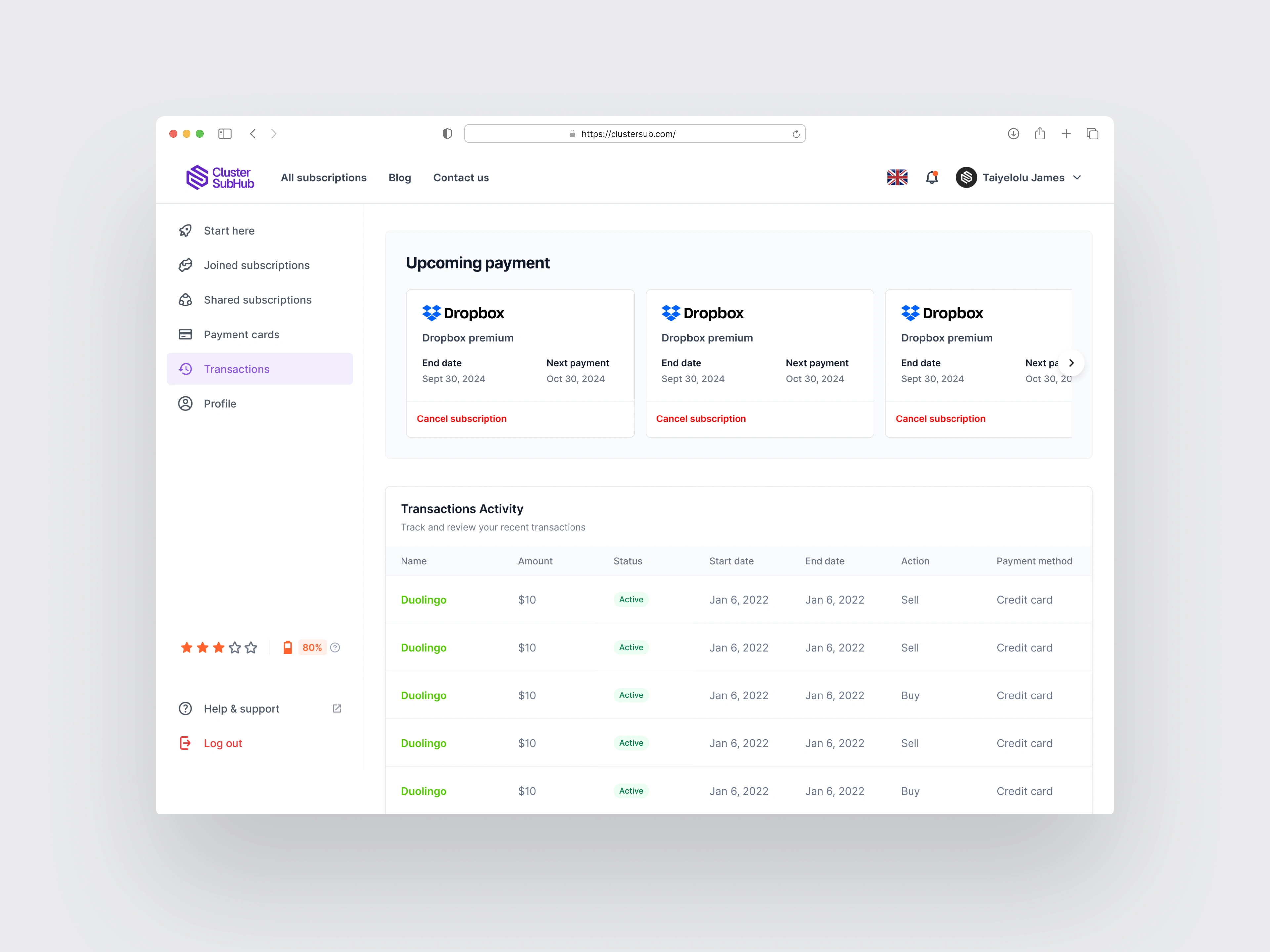Viewport: 1270px width, 952px height.
Task: Open the Blog navigation item
Action: tap(400, 178)
